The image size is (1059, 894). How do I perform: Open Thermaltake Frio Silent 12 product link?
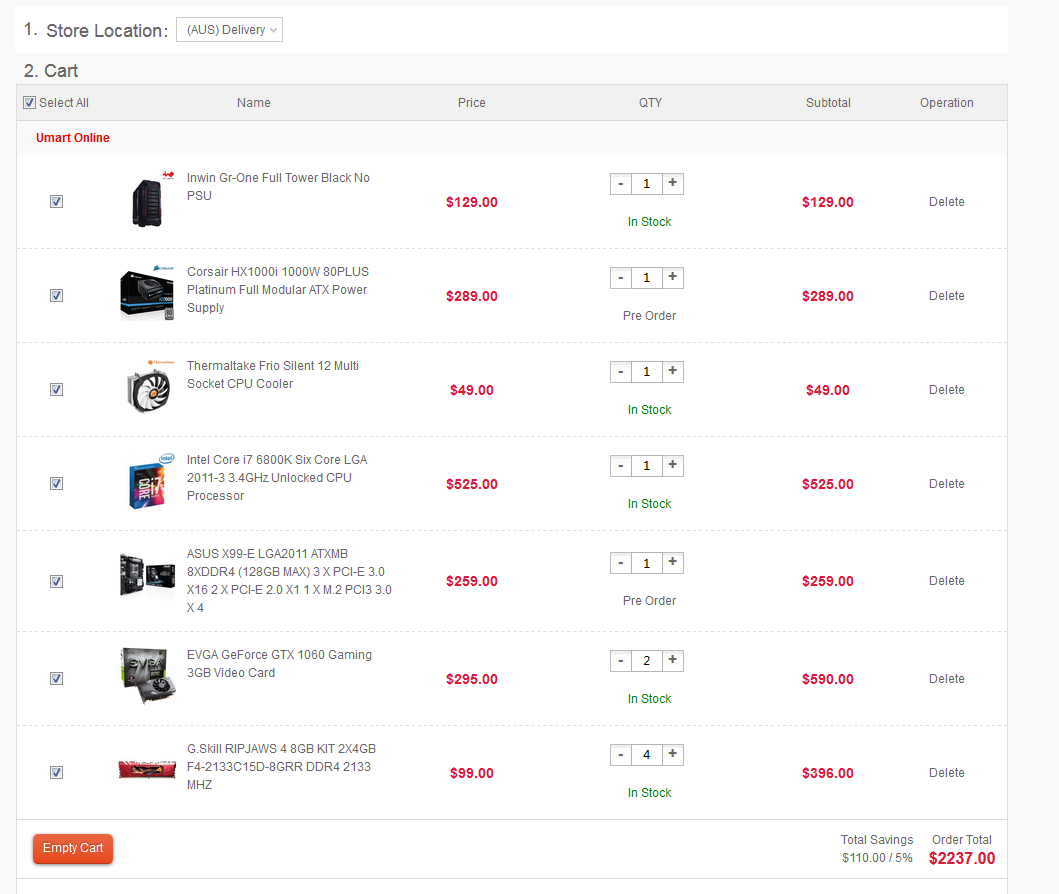point(273,375)
